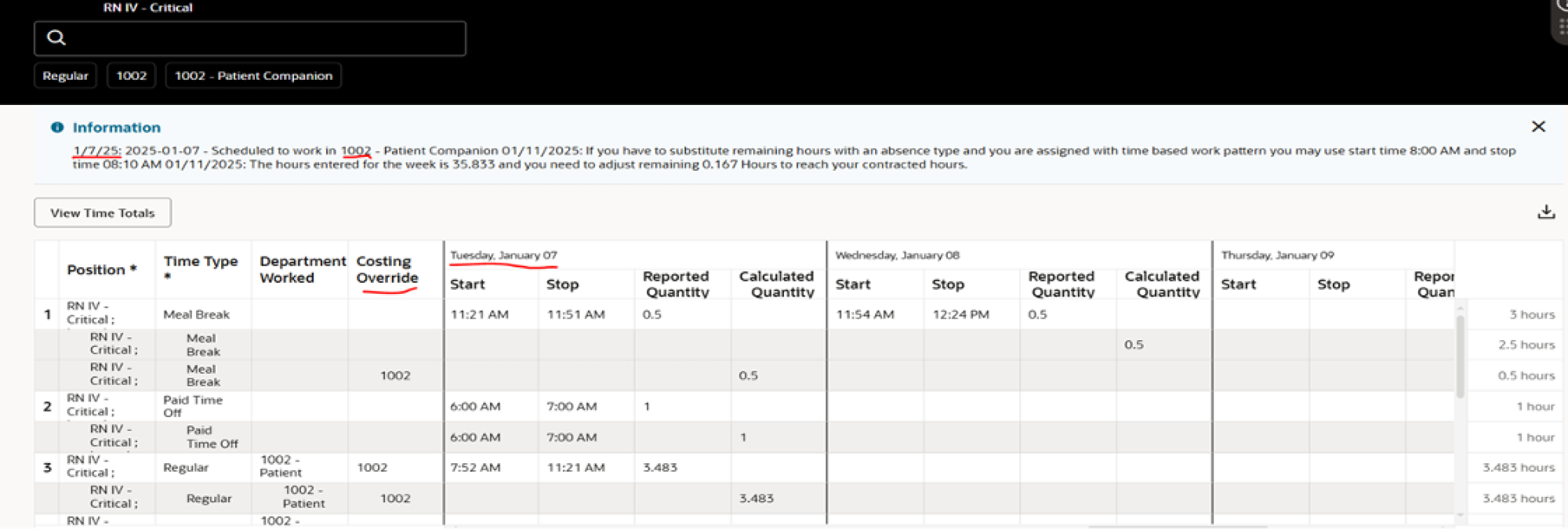The width and height of the screenshot is (1568, 529).
Task: Click Tuesday start time 11:21 AM
Action: point(479,314)
